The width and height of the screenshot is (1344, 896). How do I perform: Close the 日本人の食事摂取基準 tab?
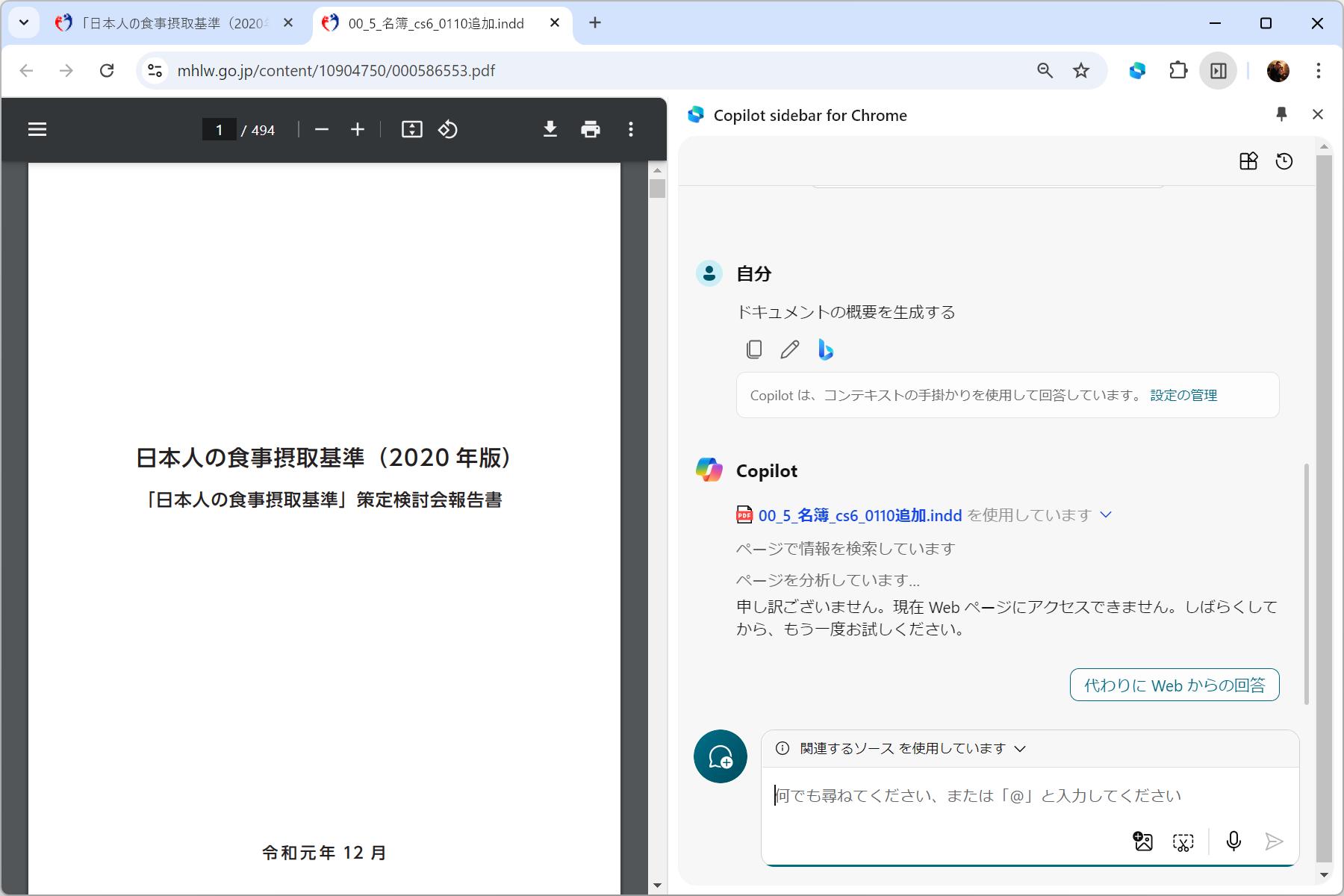point(288,23)
